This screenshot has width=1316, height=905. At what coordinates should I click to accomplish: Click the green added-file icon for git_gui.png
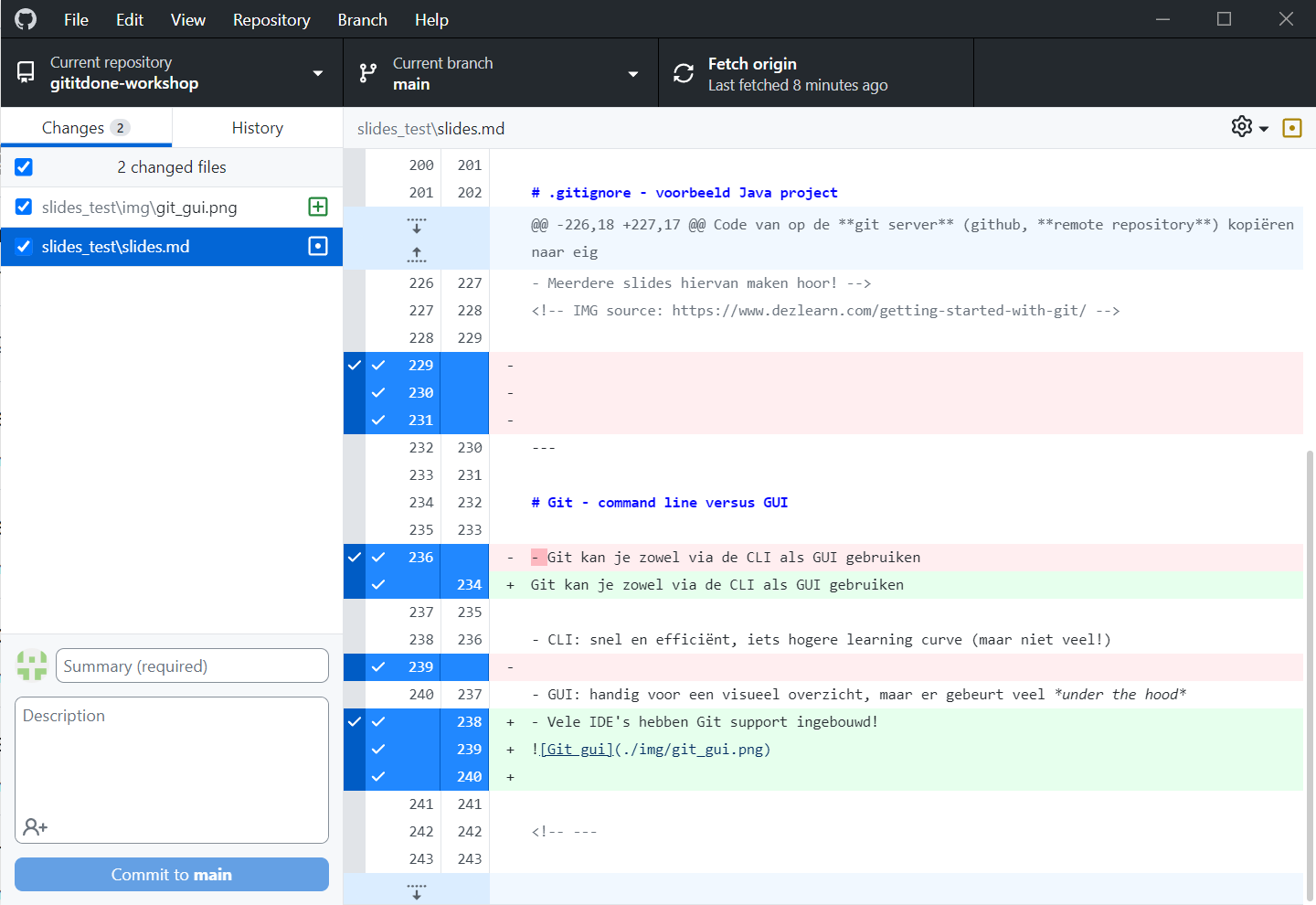pos(317,207)
